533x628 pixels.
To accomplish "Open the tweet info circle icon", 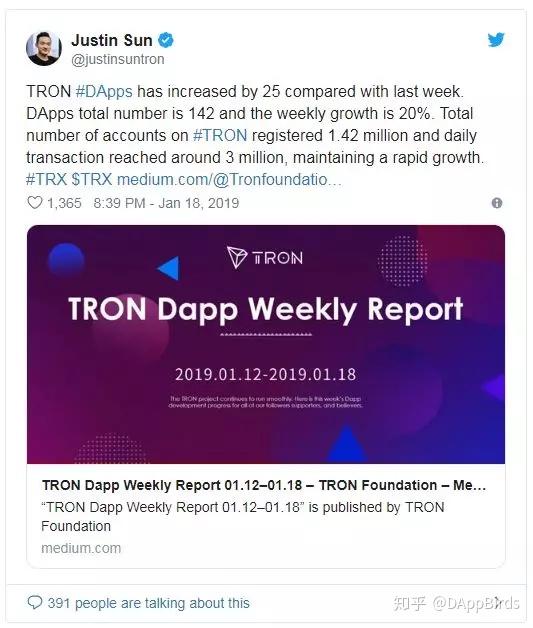I will 497,203.
